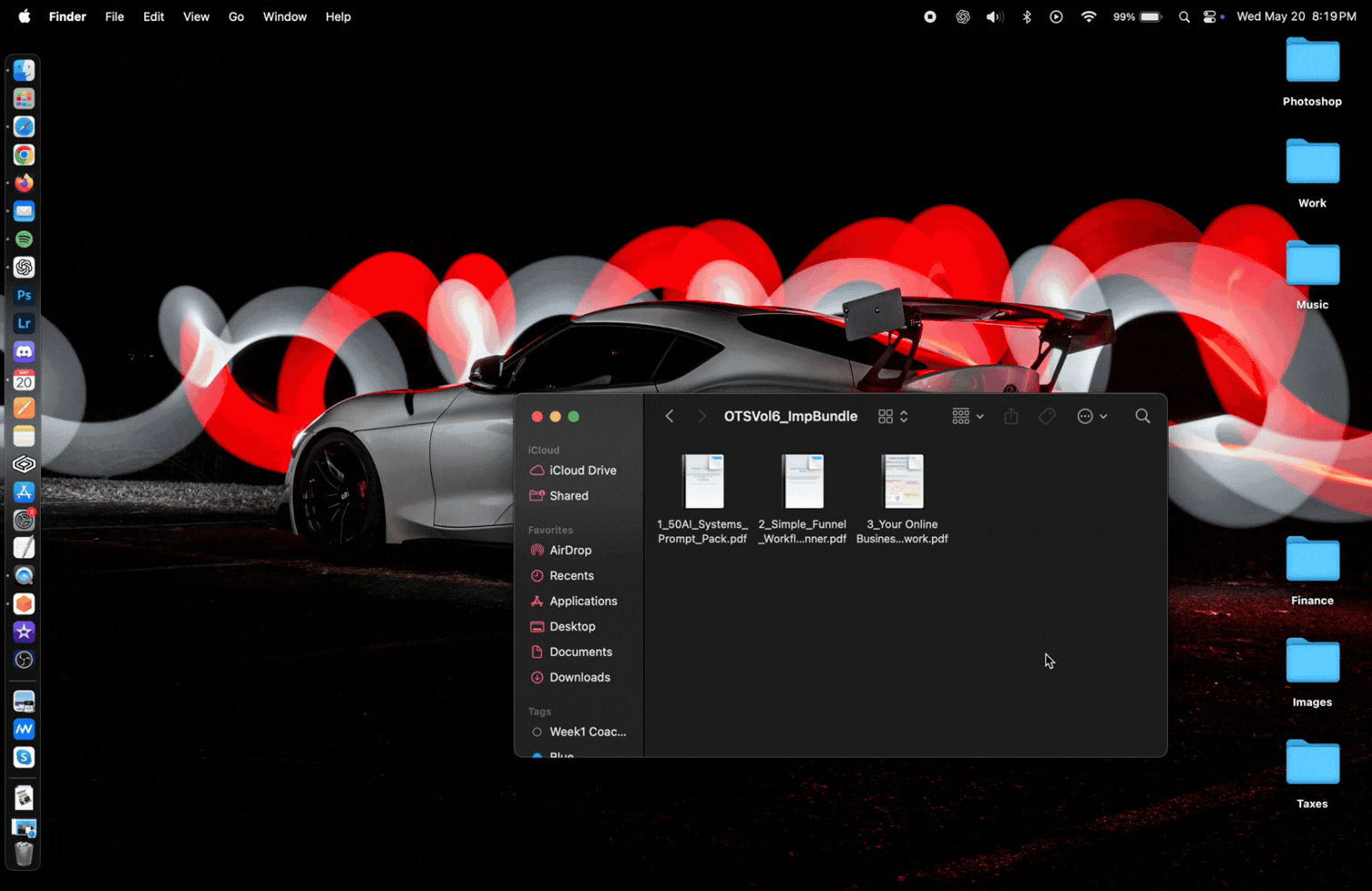Open the Go menu
Image resolution: width=1372 pixels, height=891 pixels.
pos(236,16)
